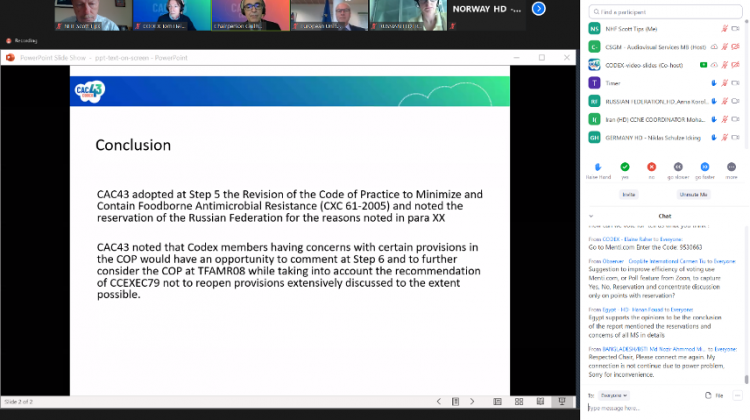This screenshot has height=420, width=750.
Task: Click the Raise Hand reaction icon
Action: pos(598,166)
